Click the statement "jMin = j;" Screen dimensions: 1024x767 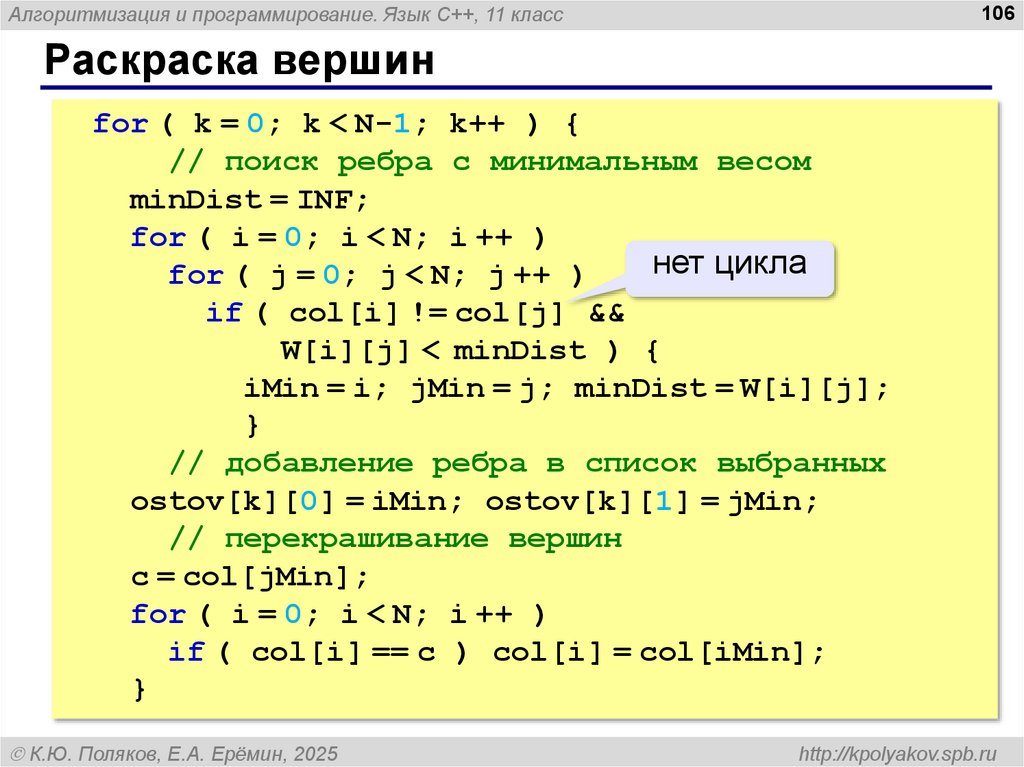click(482, 389)
